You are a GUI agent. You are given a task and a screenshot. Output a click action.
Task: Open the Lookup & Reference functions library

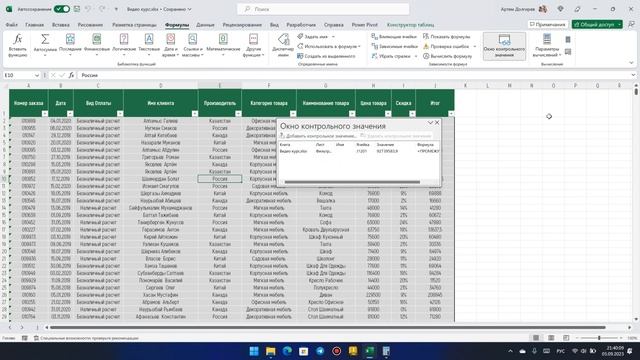click(192, 45)
